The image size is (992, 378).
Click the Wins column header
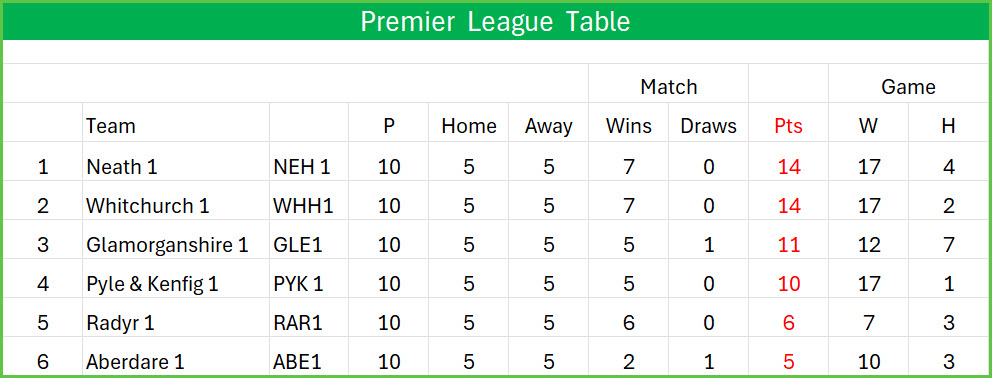[x=629, y=126]
